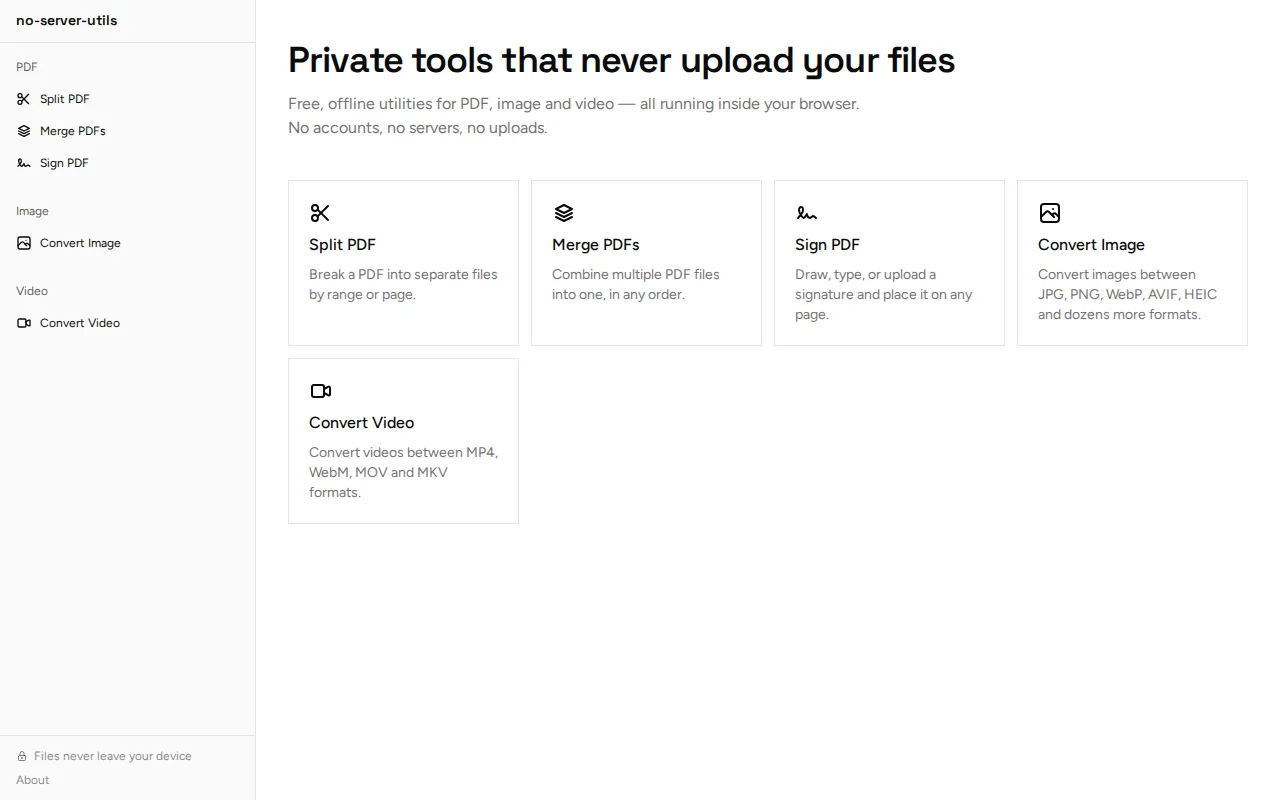Click the layers icon on the Merge PDFs card

click(564, 213)
